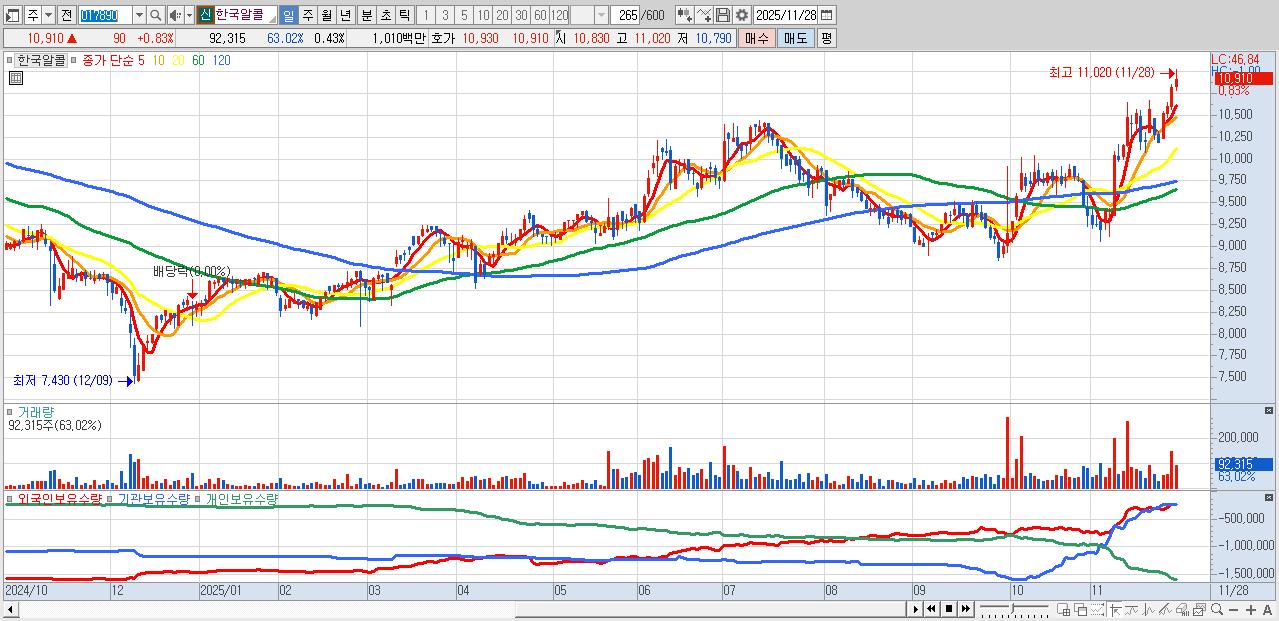This screenshot has width=1279, height=621.
Task: Click the vertical line wave icon at bottom
Action: 1148,610
